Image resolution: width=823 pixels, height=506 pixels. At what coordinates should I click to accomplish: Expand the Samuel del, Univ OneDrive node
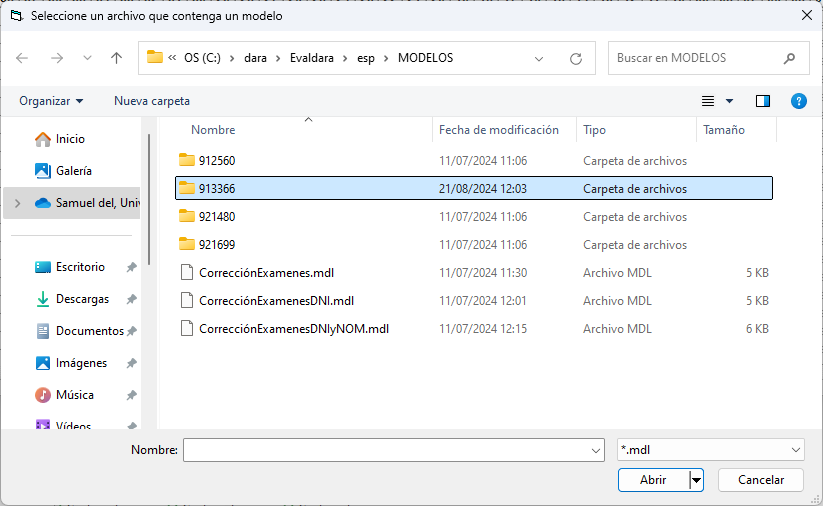17,203
